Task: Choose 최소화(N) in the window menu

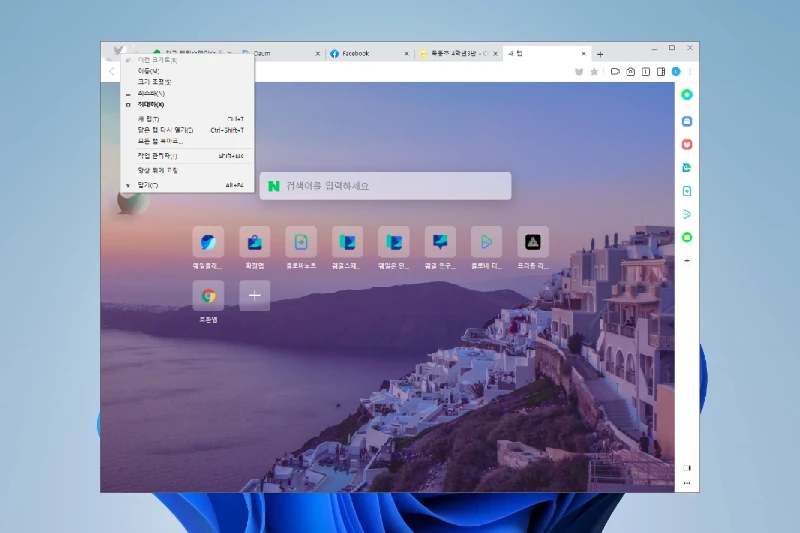Action: (x=187, y=93)
